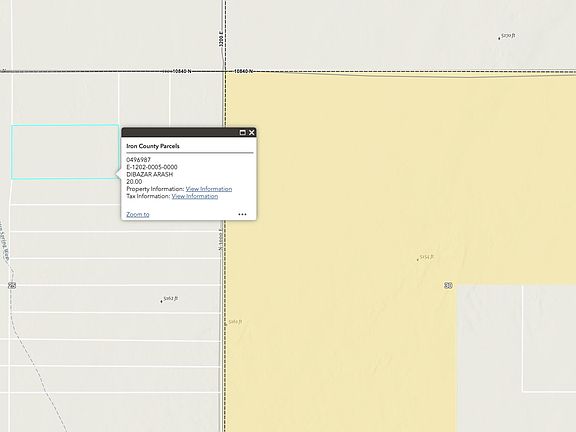The image size is (576, 432).
Task: Click the 3200 E vertical road label
Action: tap(221, 39)
